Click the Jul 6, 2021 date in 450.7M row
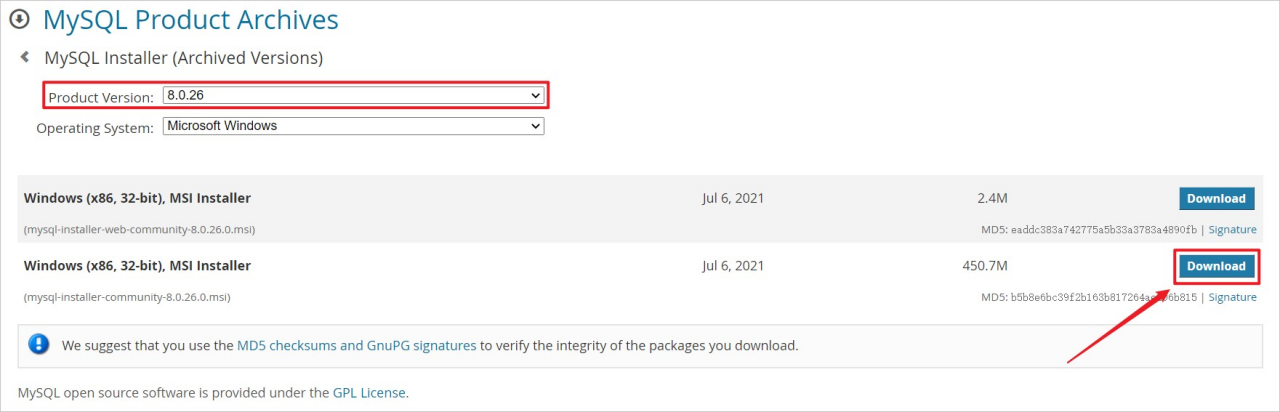Screen dimensions: 1280x412 click(733, 266)
